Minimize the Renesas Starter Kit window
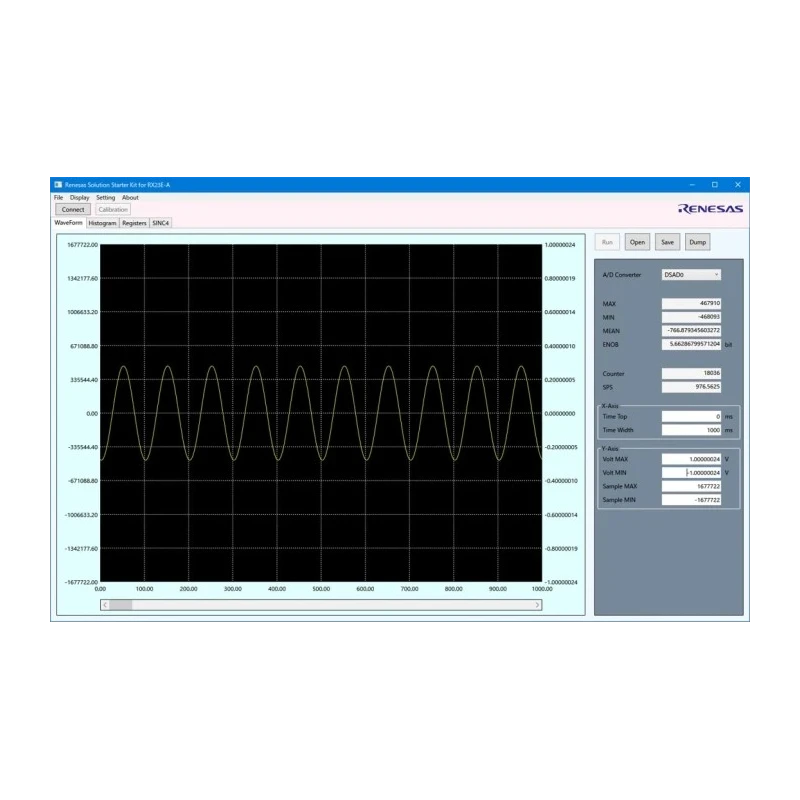 tap(692, 185)
